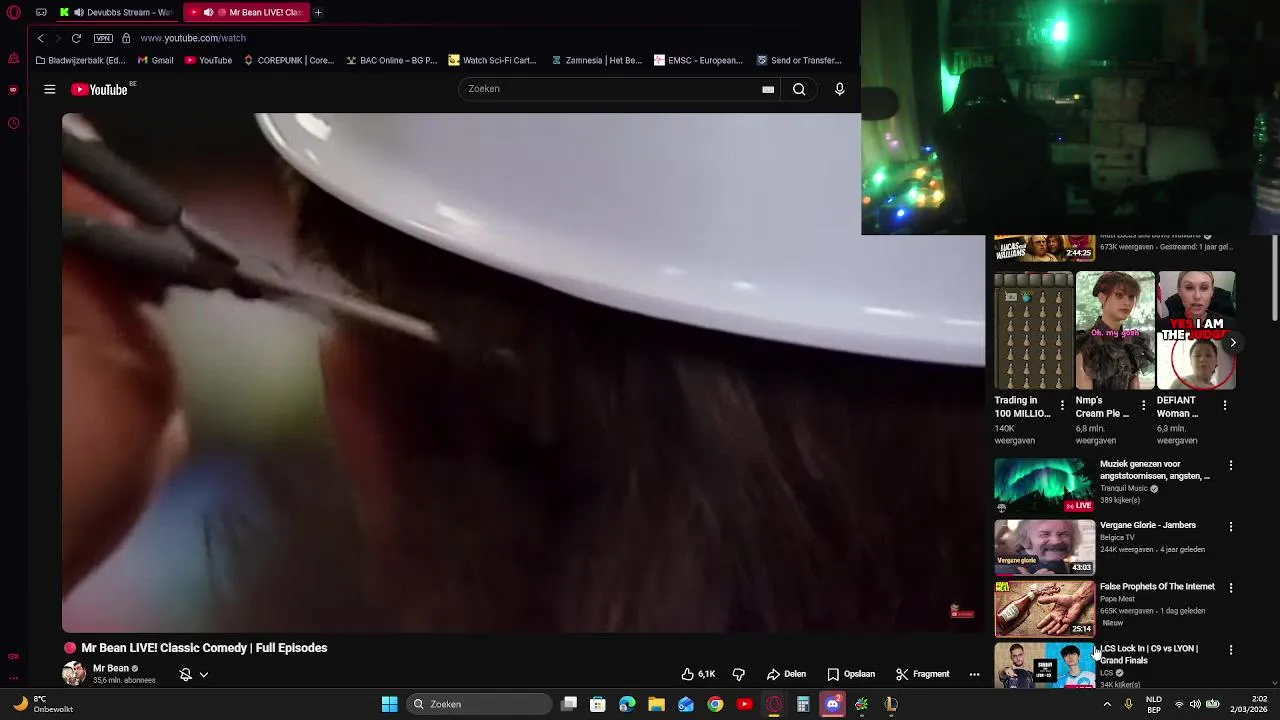Click the Opslaan save button
This screenshot has width=1280, height=720.
pyautogui.click(x=851, y=674)
